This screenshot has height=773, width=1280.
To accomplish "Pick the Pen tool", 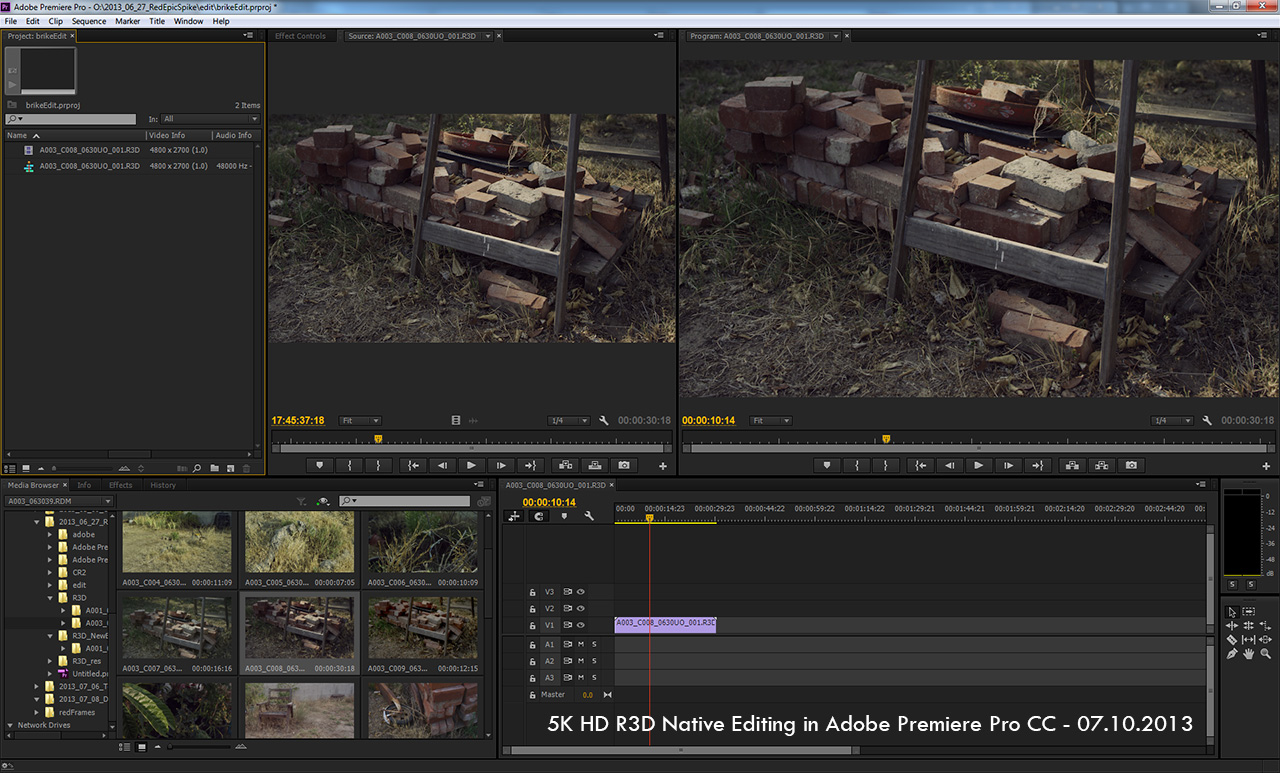I will (1232, 653).
